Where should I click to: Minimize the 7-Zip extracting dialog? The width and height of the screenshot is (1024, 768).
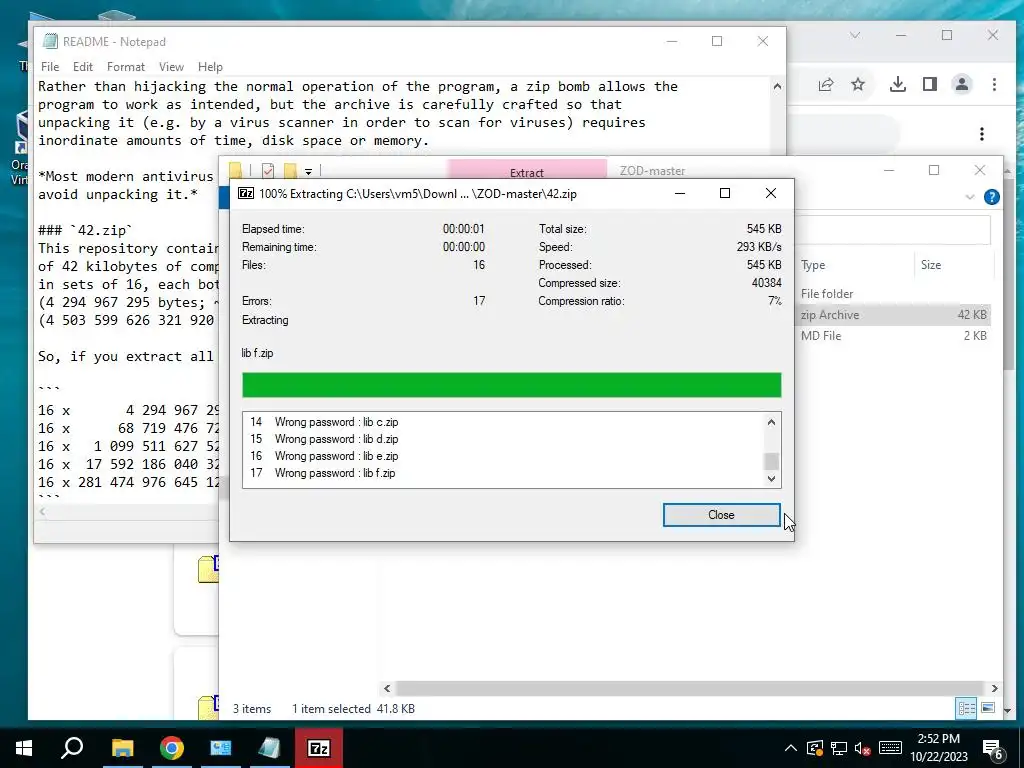tap(680, 193)
